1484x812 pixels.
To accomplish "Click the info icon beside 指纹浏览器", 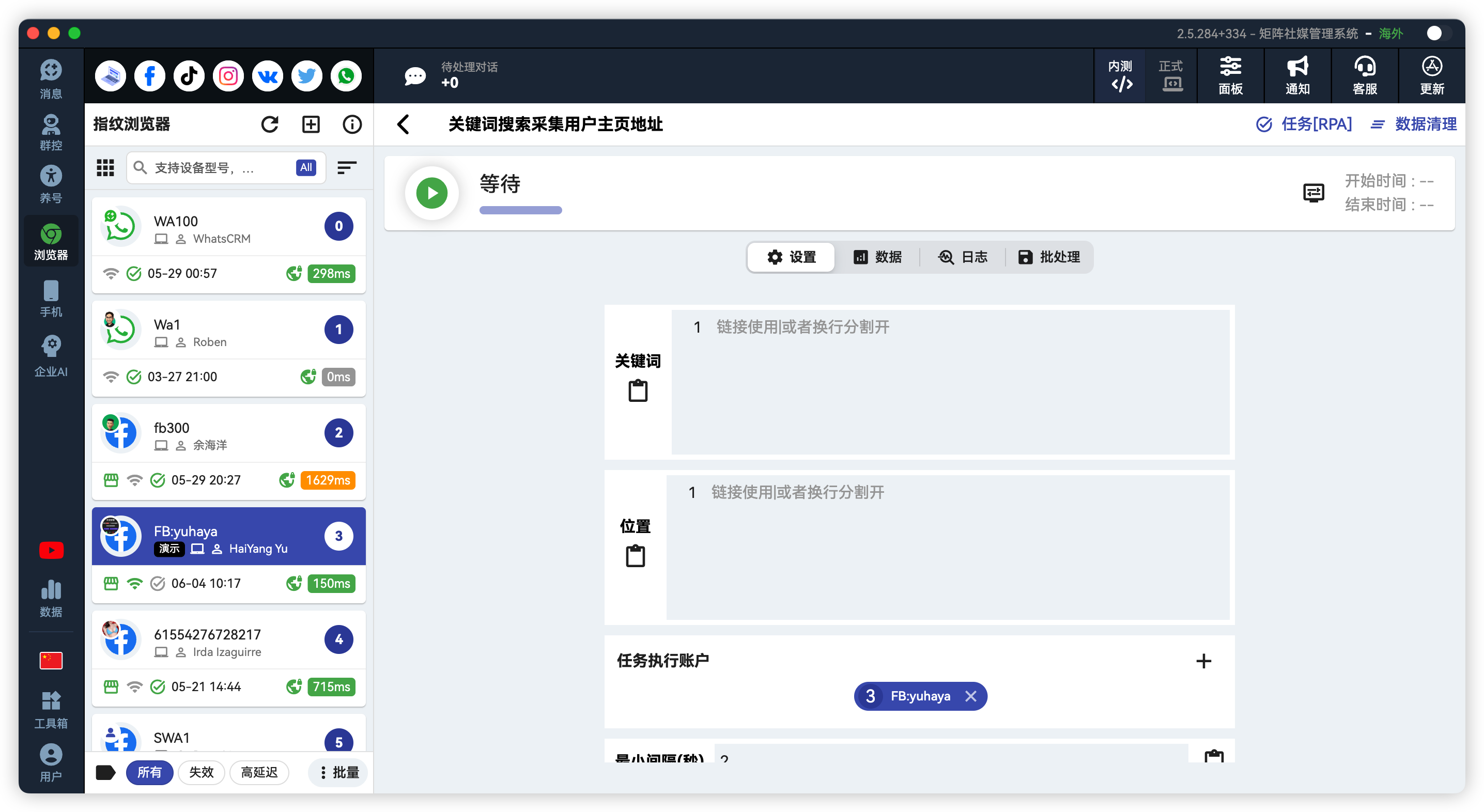I will (x=352, y=124).
